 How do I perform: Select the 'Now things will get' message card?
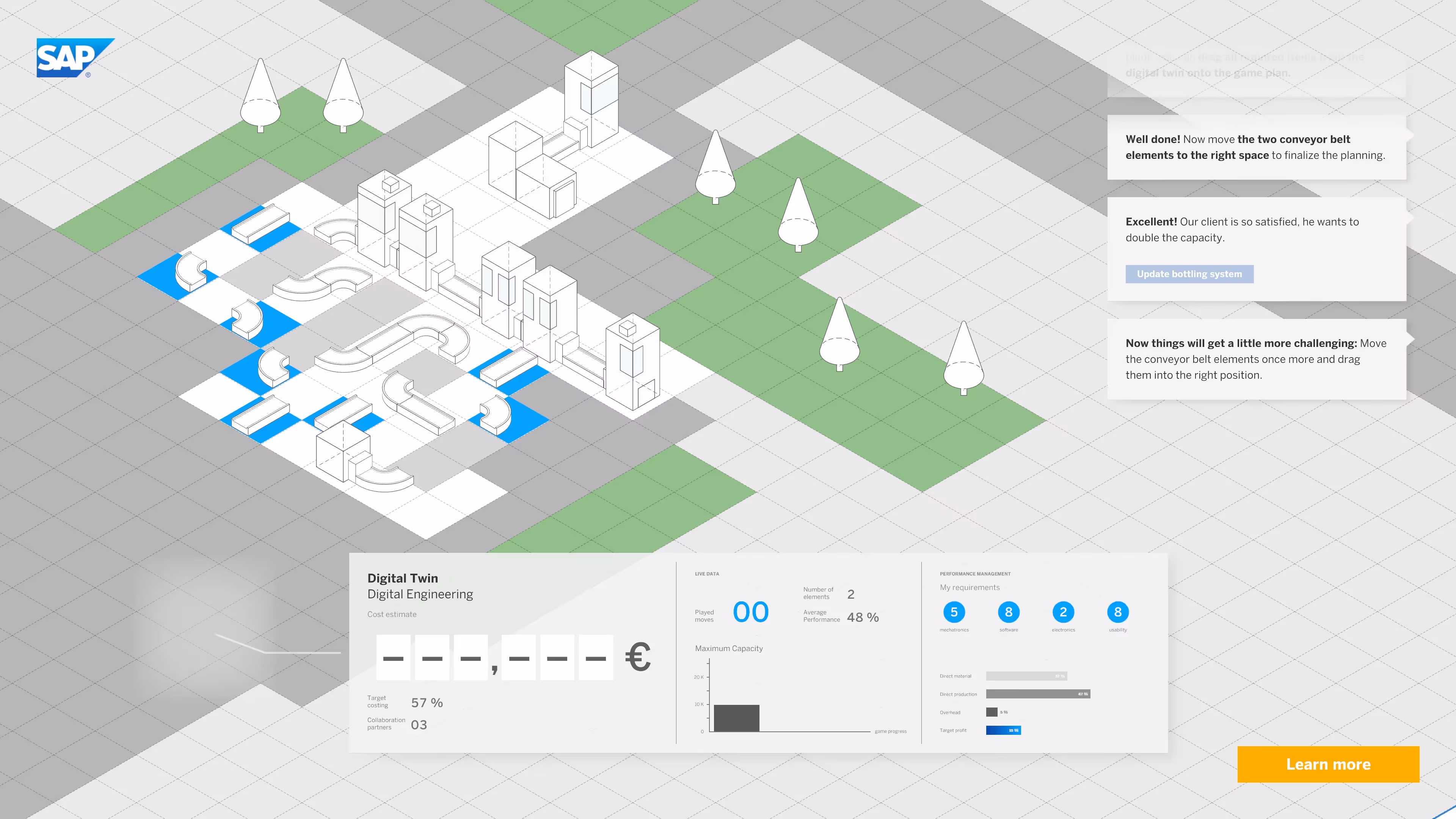pyautogui.click(x=1256, y=359)
